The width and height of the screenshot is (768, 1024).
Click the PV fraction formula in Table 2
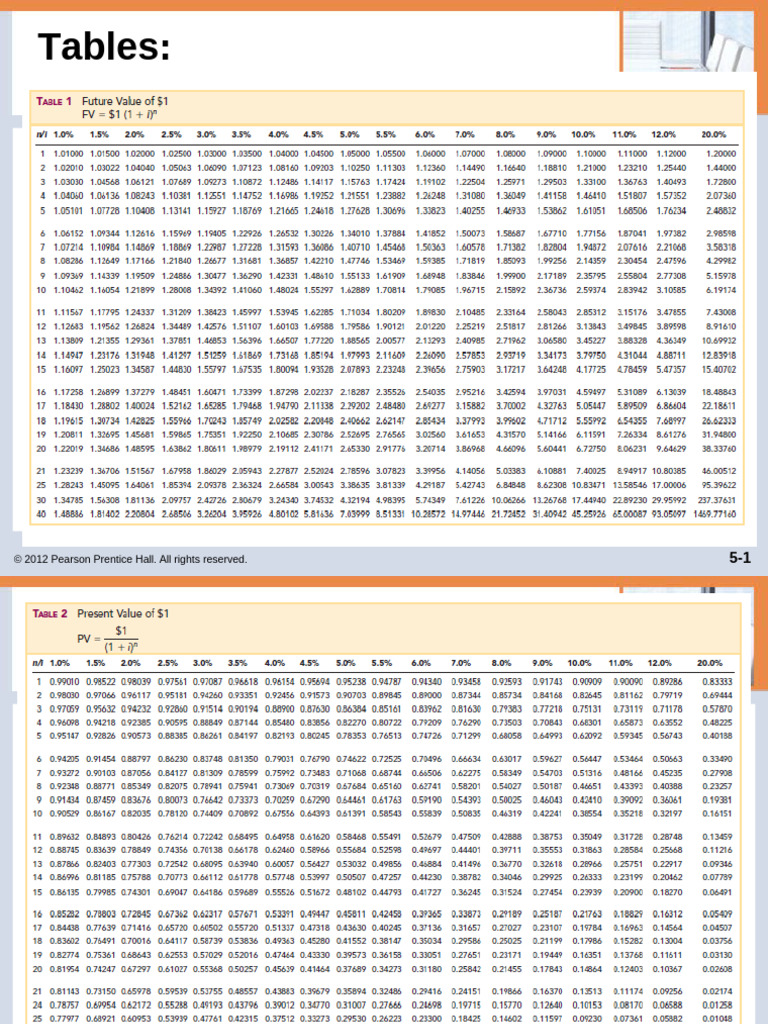point(108,638)
